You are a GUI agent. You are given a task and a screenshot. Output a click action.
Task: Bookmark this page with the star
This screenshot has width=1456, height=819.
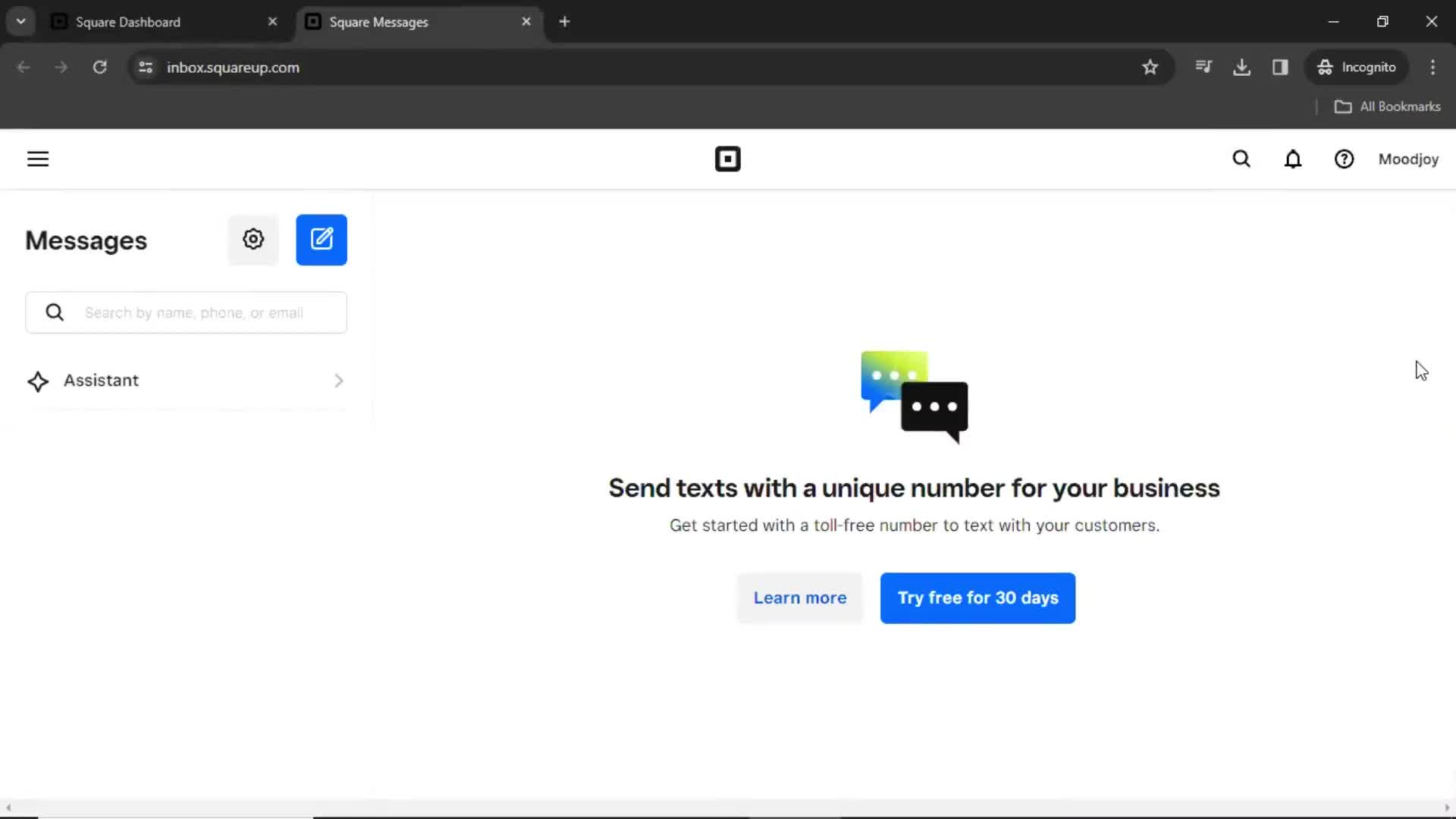point(1150,67)
